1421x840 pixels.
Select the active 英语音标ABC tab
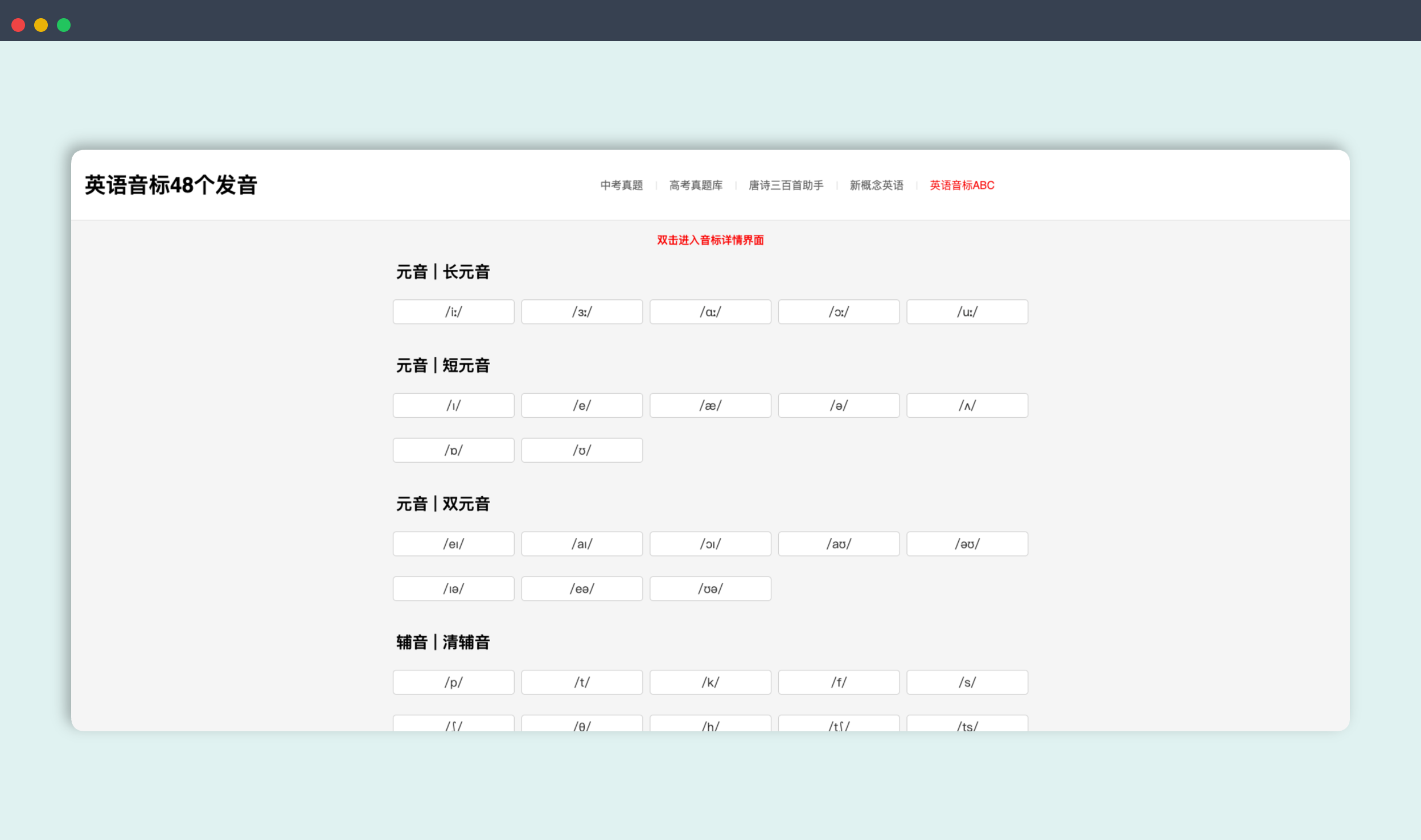pyautogui.click(x=962, y=186)
